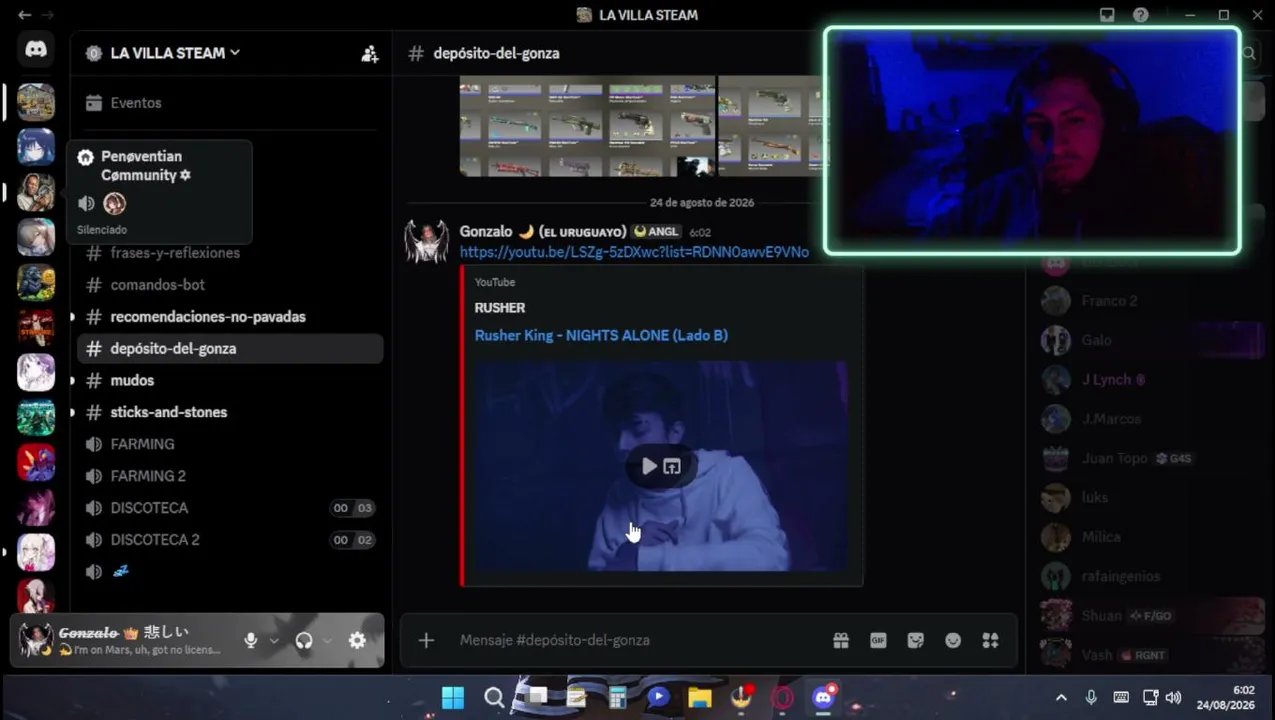This screenshot has width=1275, height=720.
Task: Click the plus attachment button
Action: point(426,640)
